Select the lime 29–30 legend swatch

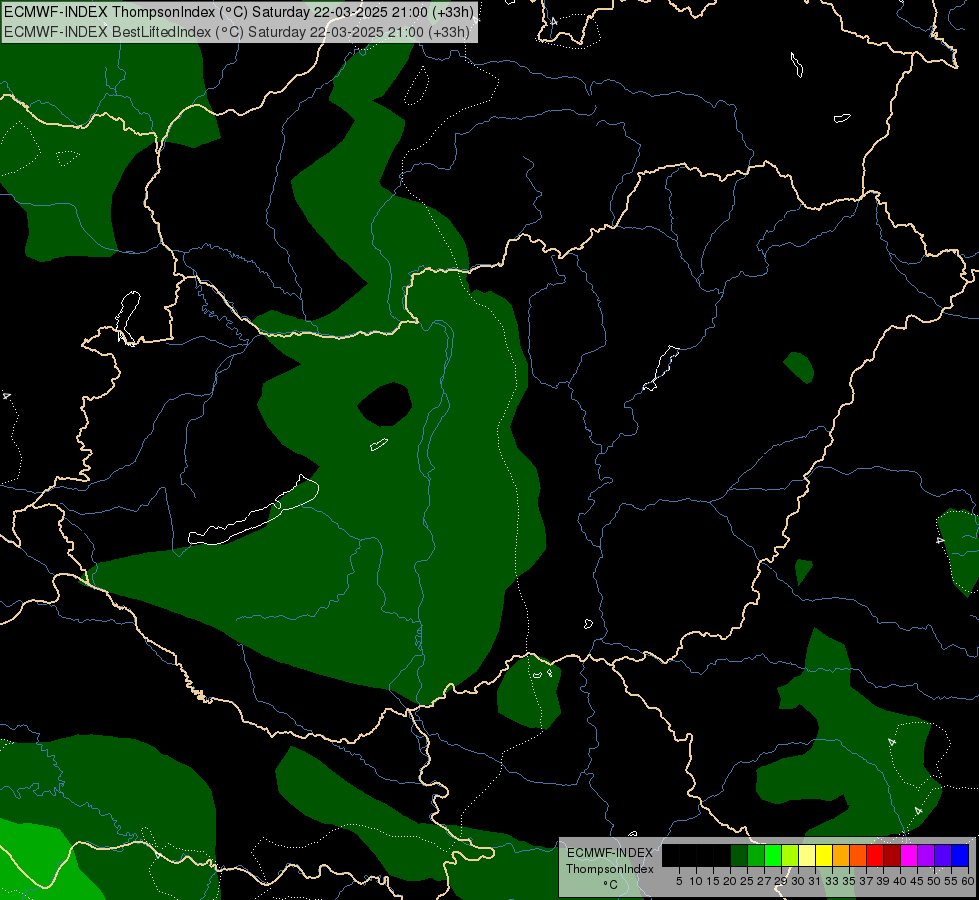coord(790,855)
